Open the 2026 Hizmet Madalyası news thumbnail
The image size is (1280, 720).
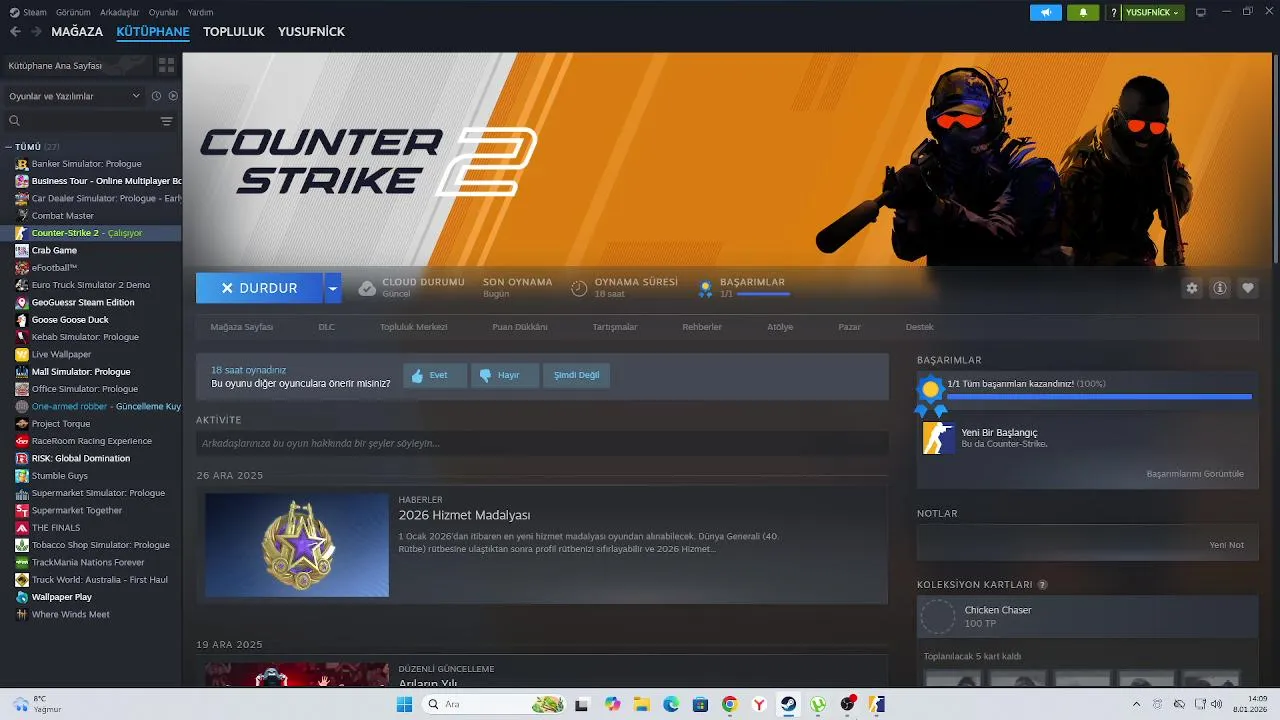click(x=297, y=545)
